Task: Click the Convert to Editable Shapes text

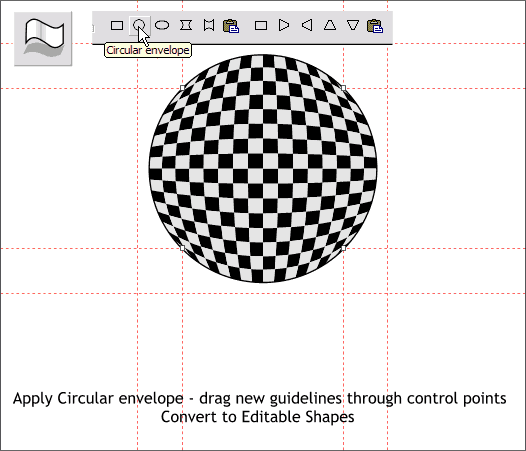Action: [x=258, y=417]
